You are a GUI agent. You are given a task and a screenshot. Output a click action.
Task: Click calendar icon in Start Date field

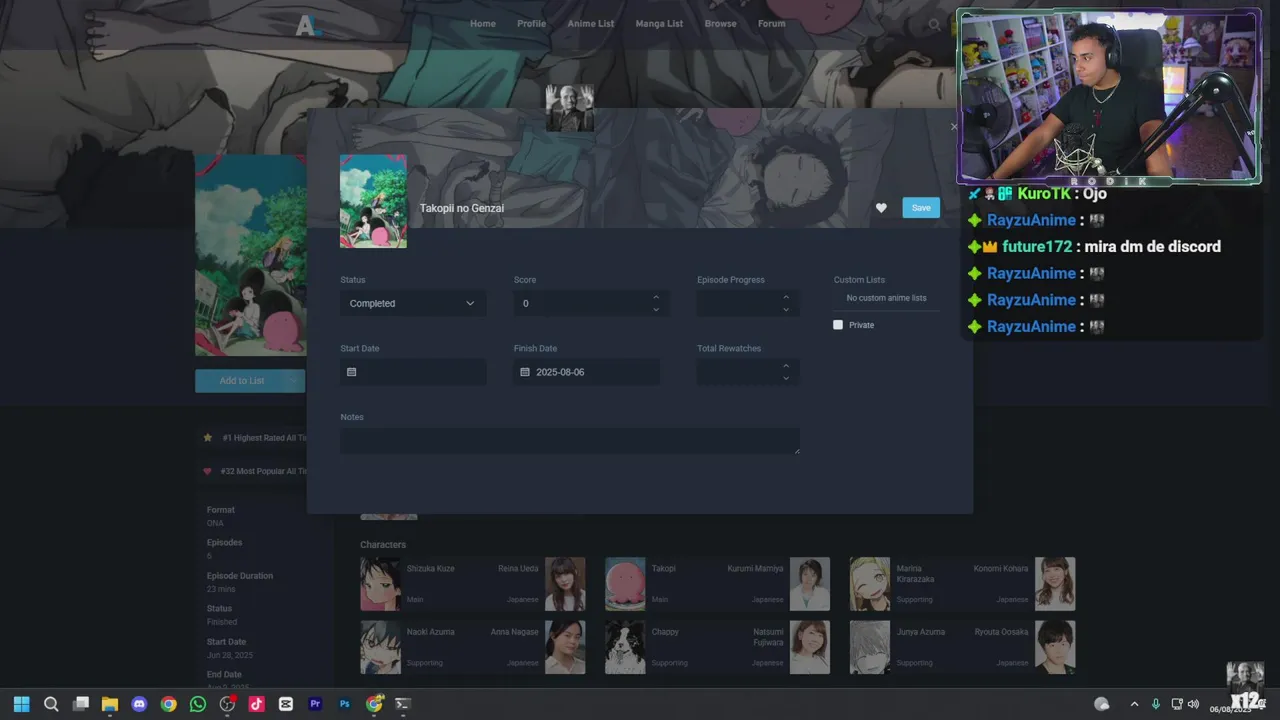[x=351, y=372]
